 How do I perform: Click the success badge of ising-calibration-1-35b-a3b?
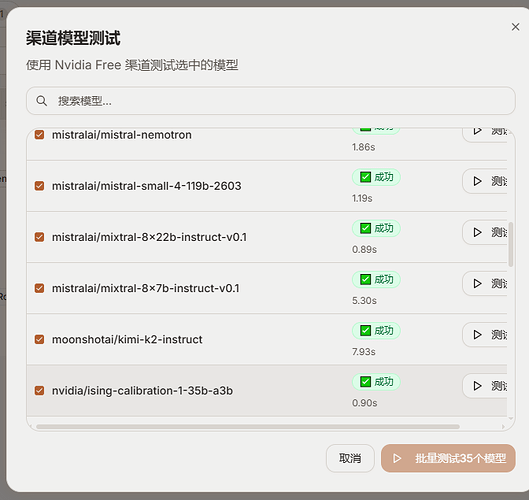[376, 382]
